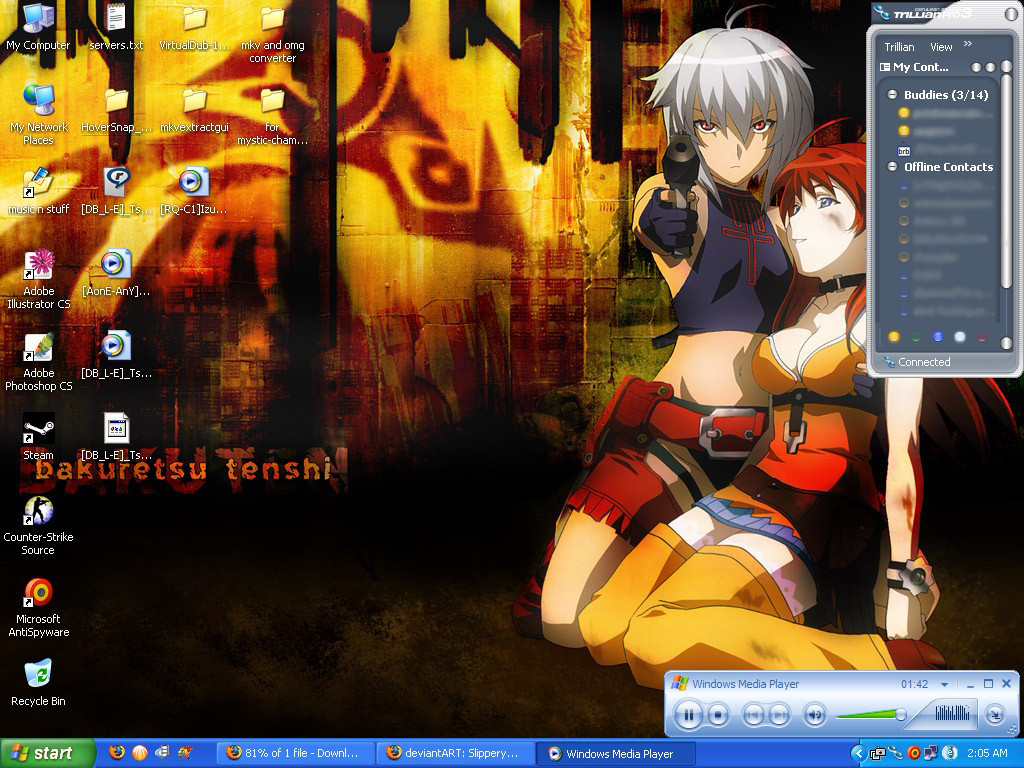Mute the Windows Media Player sound

[814, 715]
